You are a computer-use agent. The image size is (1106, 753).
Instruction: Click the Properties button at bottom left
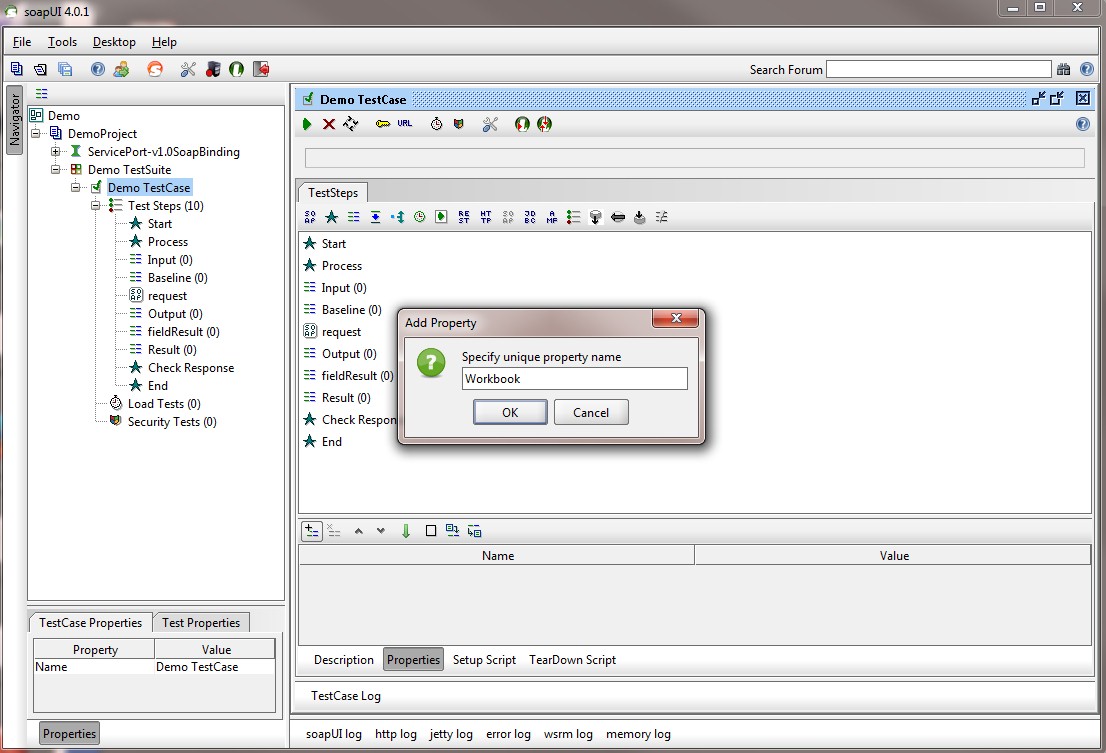[69, 734]
